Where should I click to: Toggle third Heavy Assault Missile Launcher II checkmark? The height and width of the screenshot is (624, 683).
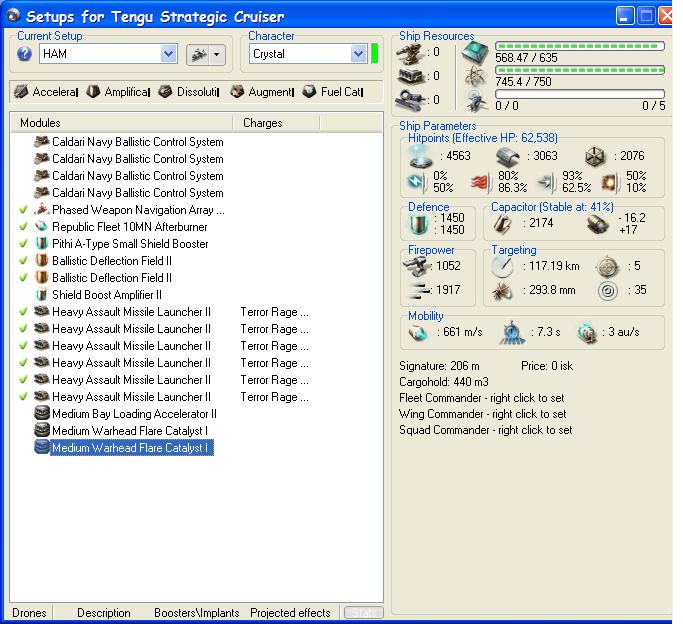[24, 346]
